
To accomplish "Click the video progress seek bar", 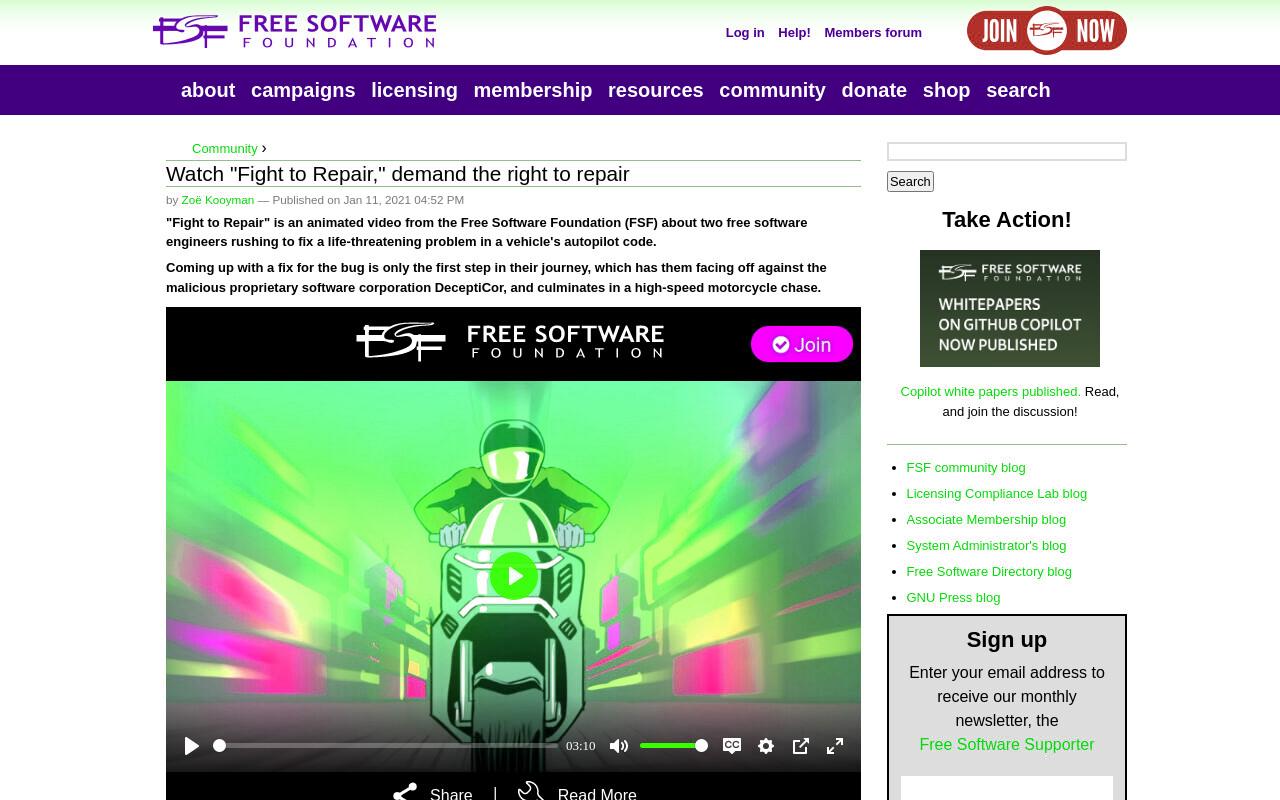I will 386,746.
